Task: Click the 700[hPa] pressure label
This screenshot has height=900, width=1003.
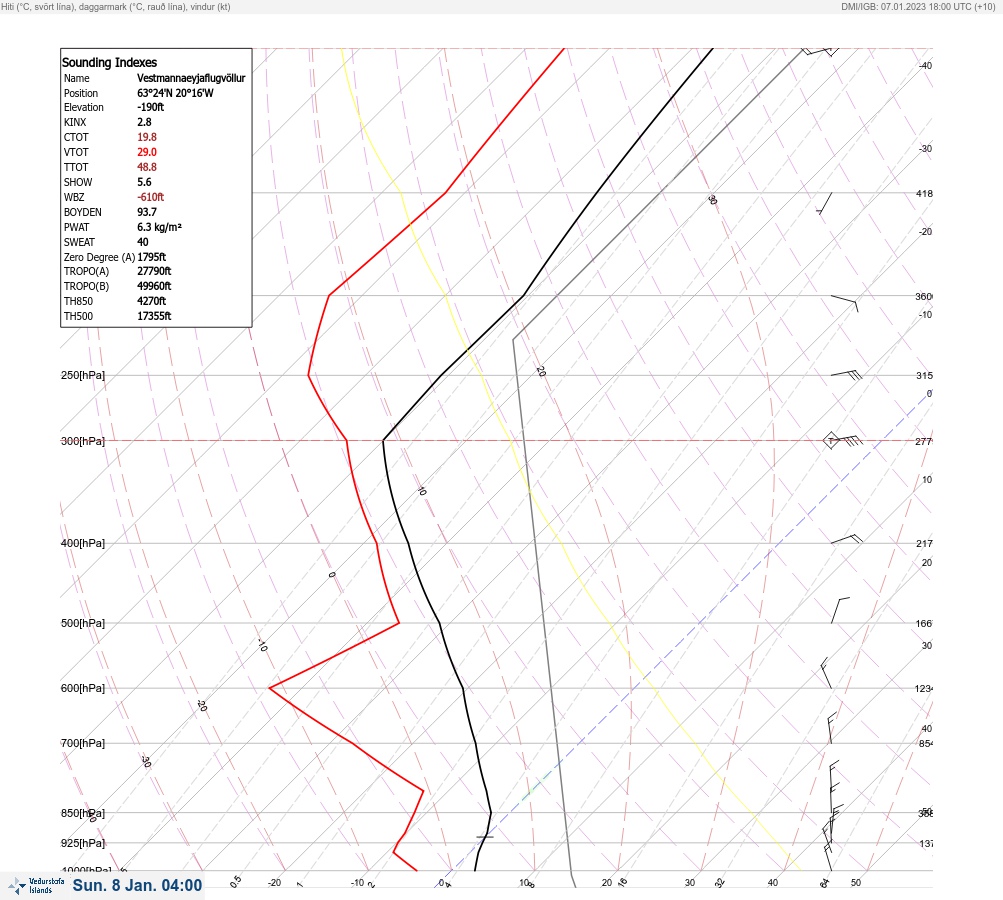Action: pos(83,743)
